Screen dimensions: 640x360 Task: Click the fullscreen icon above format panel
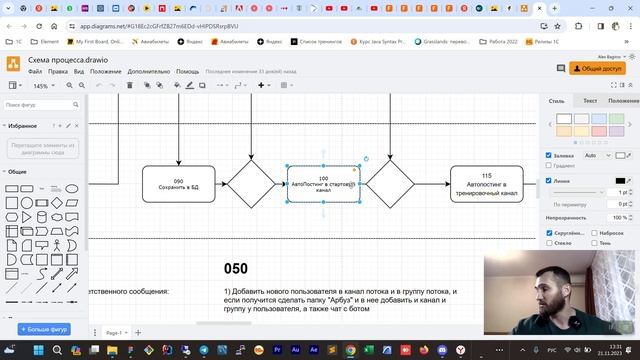(x=613, y=85)
